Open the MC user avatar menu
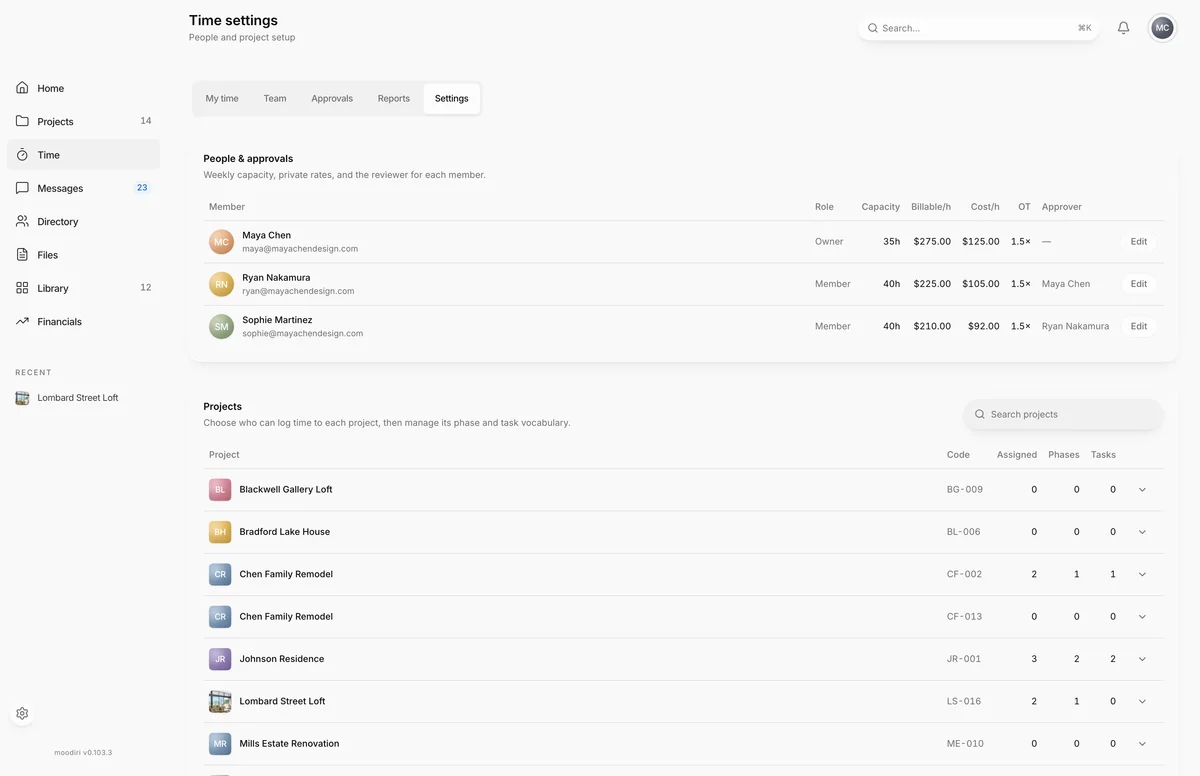The image size is (1200, 776). [1162, 28]
